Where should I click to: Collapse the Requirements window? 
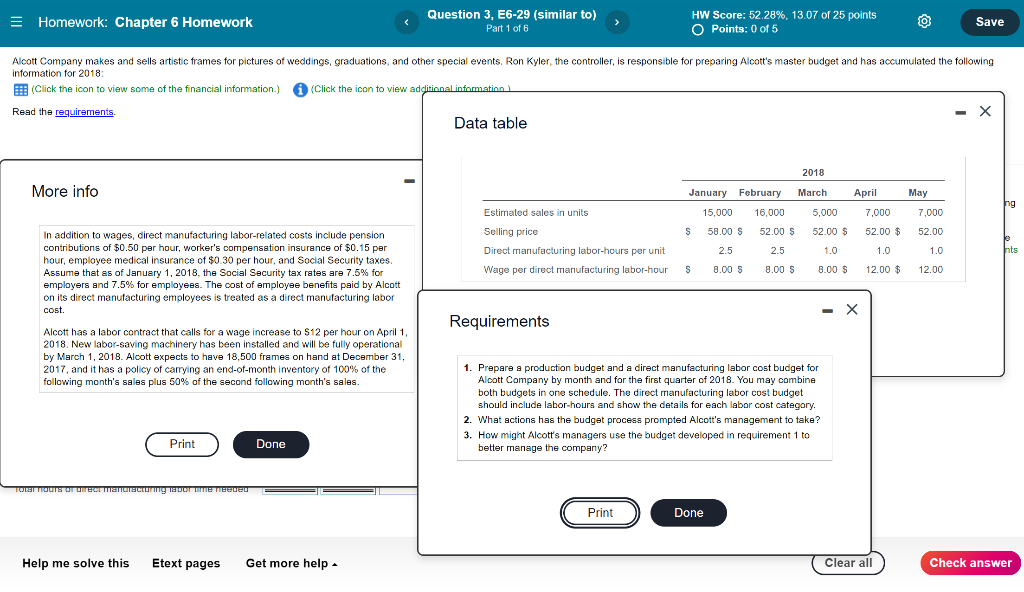coord(827,310)
